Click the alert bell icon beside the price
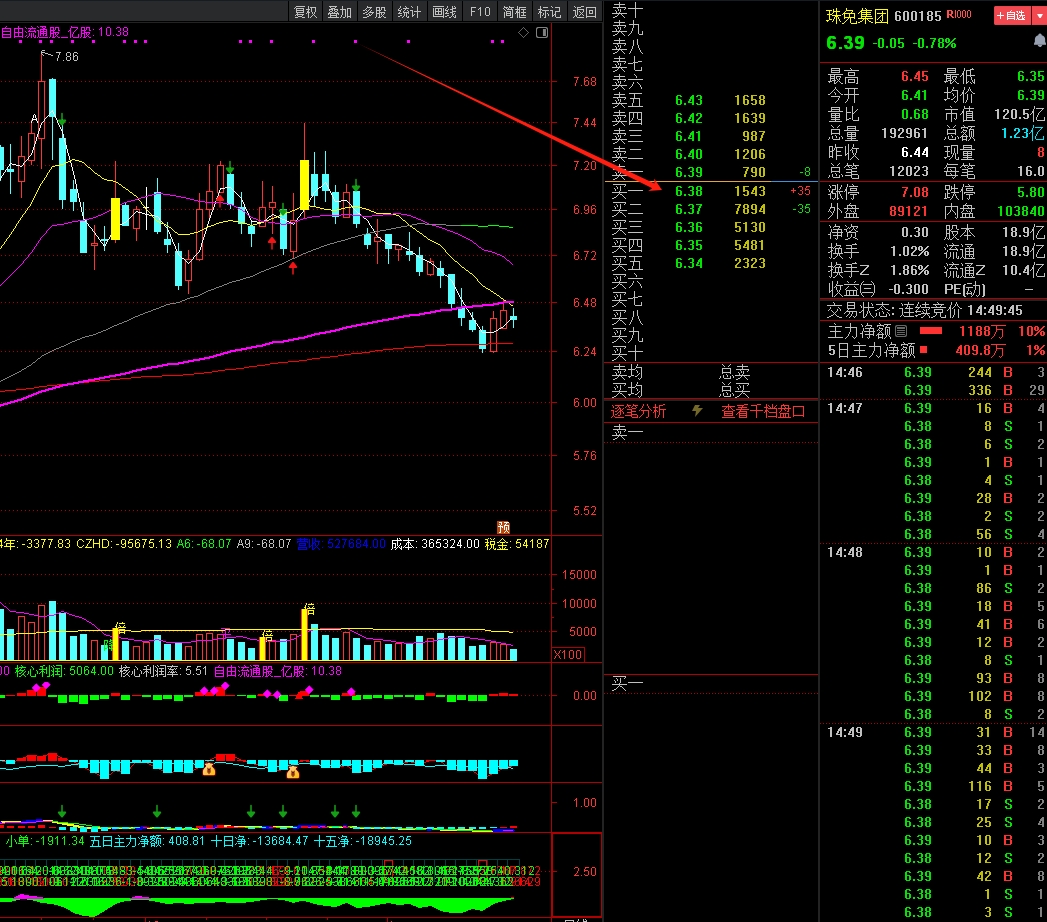Image resolution: width=1047 pixels, height=922 pixels. 1040,42
